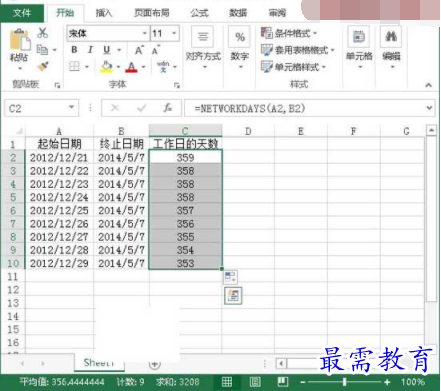Switch to the Review (审阅) tab
This screenshot has width=441, height=391.
click(277, 13)
